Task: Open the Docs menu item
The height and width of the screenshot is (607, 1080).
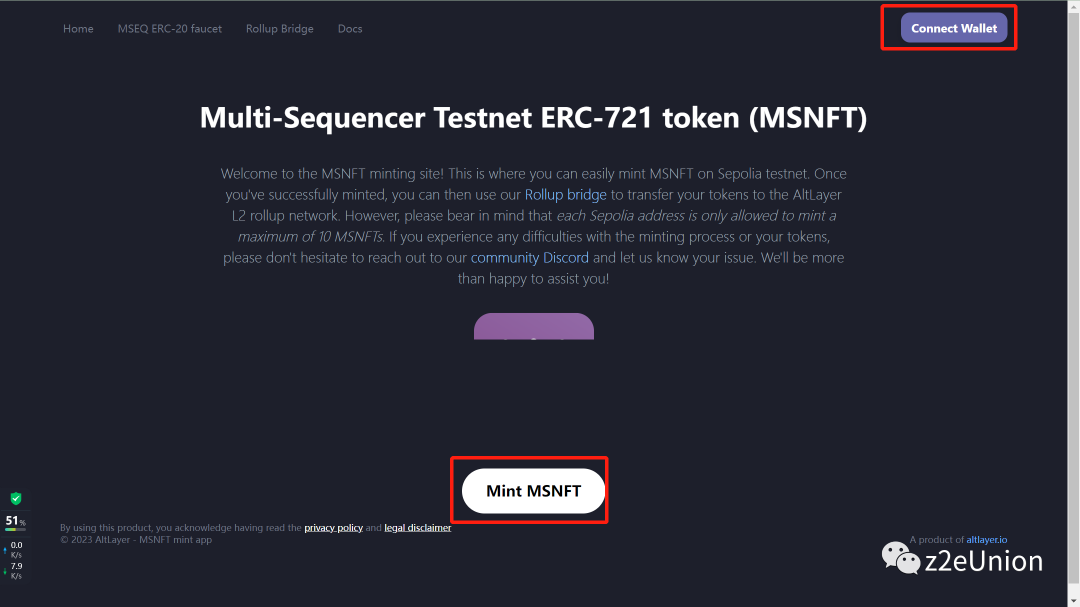Action: click(350, 29)
